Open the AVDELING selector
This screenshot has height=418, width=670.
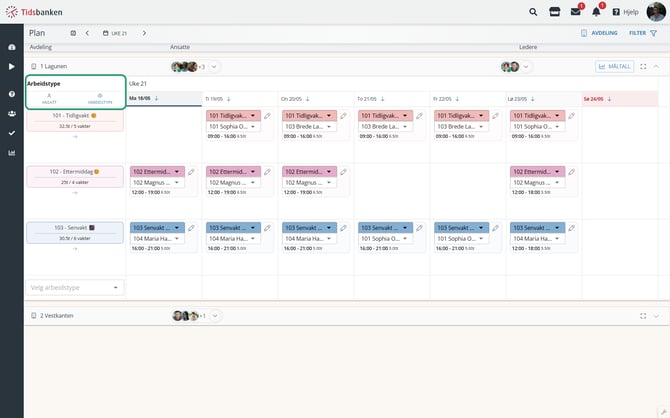click(599, 33)
